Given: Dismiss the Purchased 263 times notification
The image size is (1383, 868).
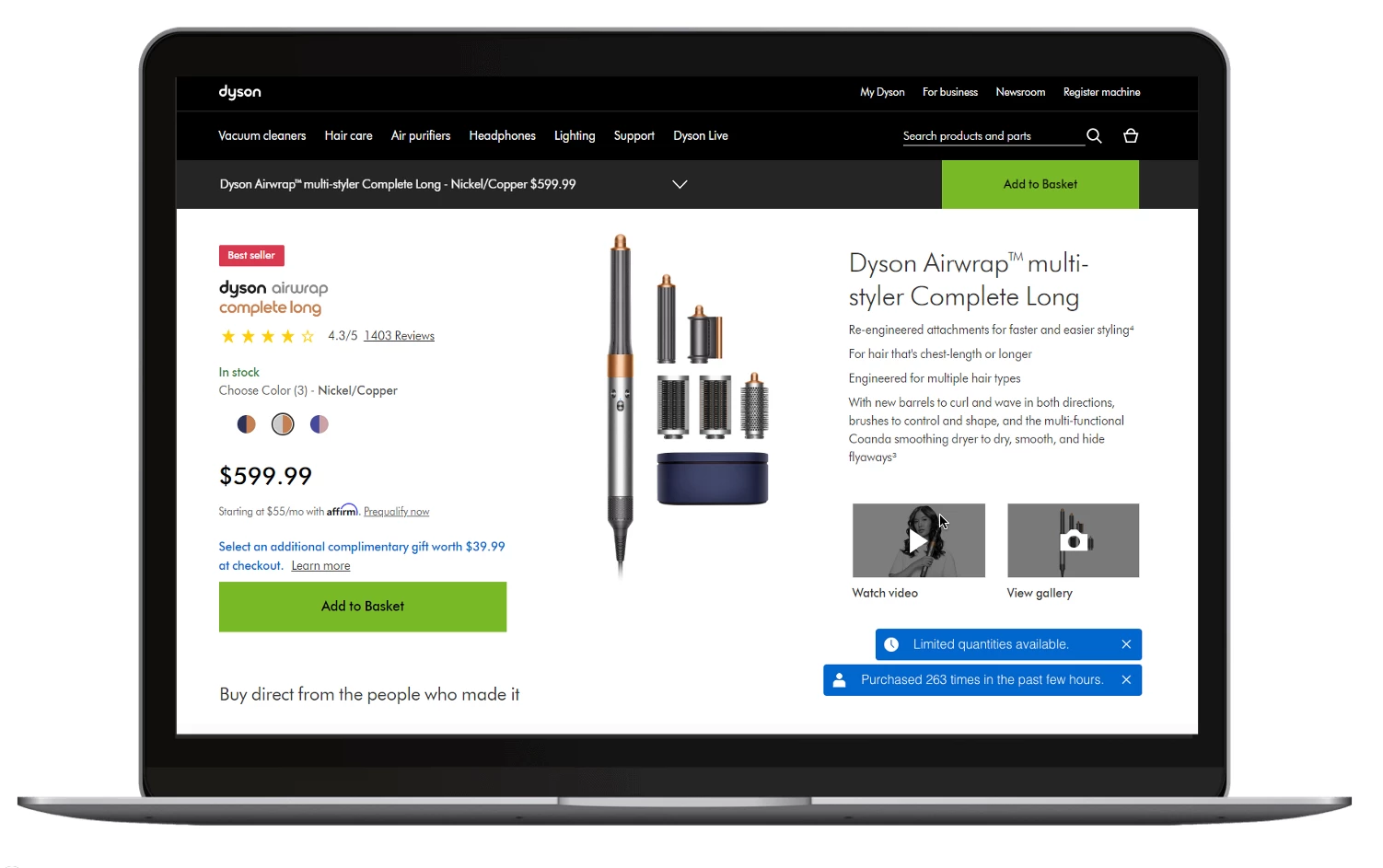Looking at the screenshot, I should point(1126,680).
